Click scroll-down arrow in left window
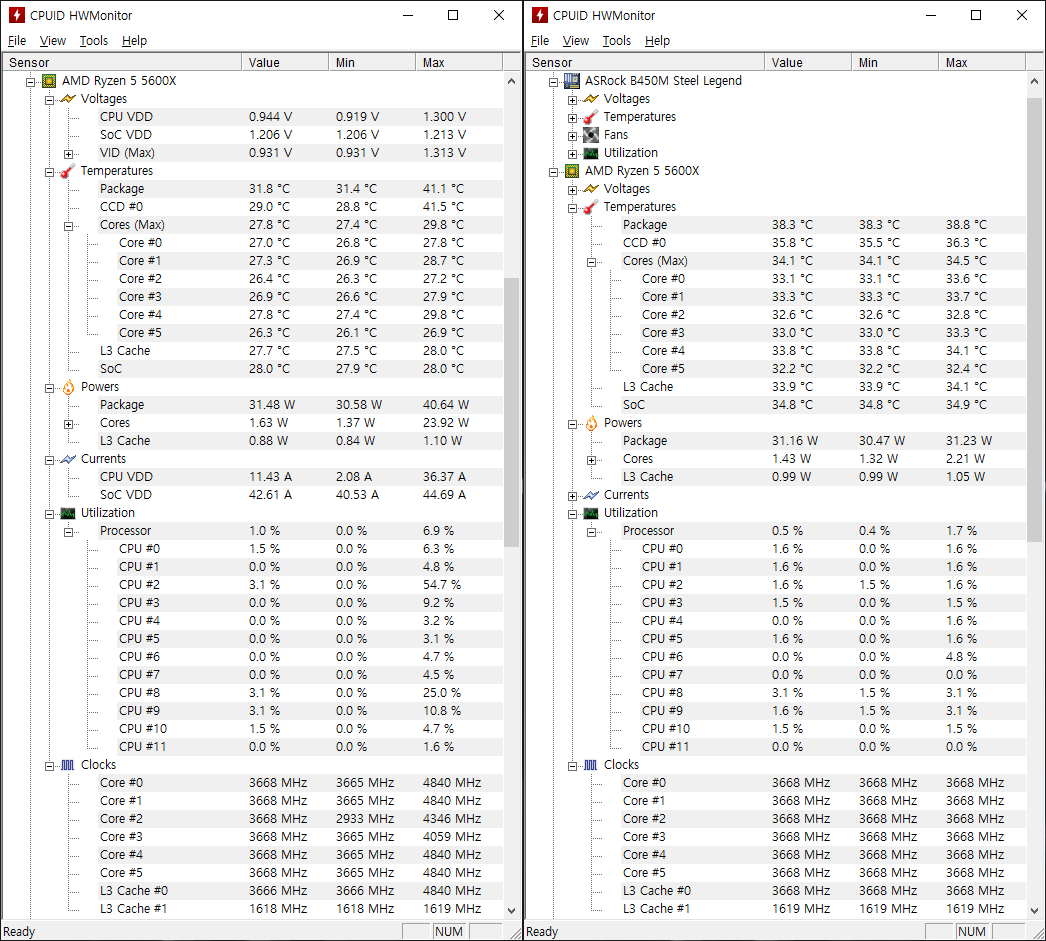The width and height of the screenshot is (1046, 941). (x=512, y=910)
